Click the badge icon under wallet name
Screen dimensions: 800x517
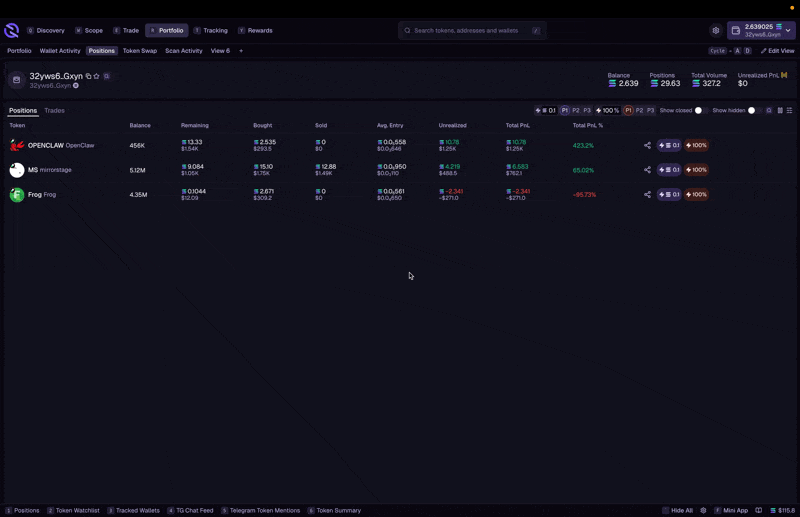coord(76,86)
